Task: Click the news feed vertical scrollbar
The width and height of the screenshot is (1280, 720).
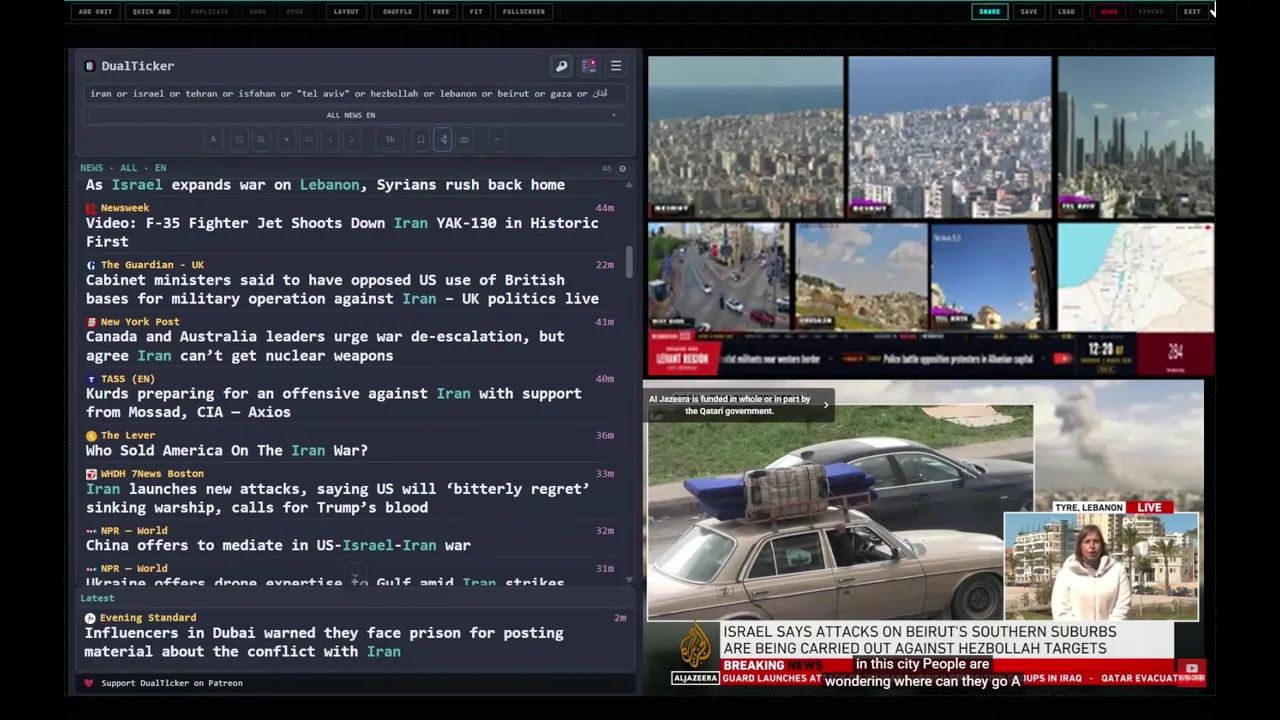Action: tap(629, 262)
